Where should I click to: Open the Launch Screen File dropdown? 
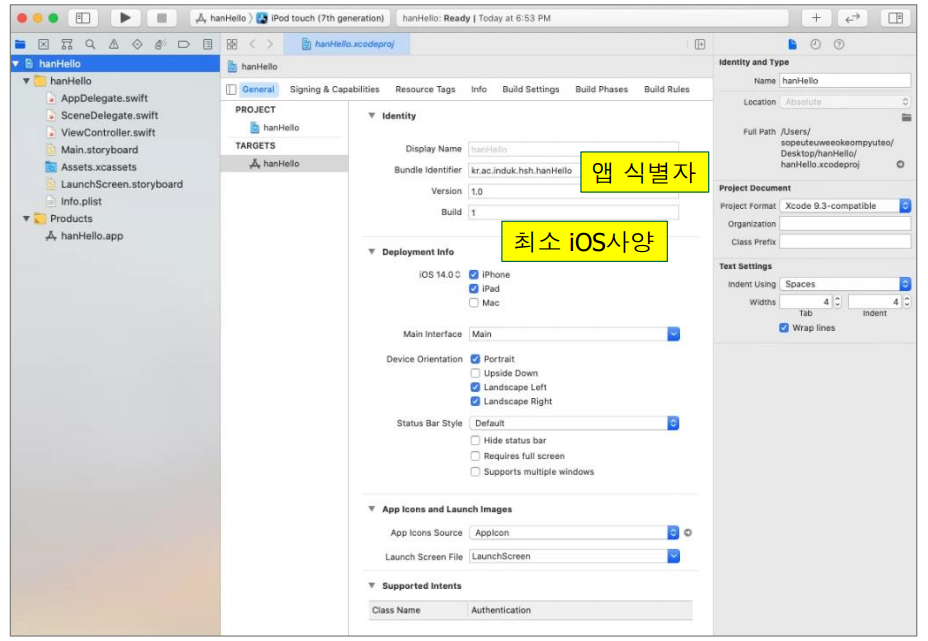(x=674, y=556)
